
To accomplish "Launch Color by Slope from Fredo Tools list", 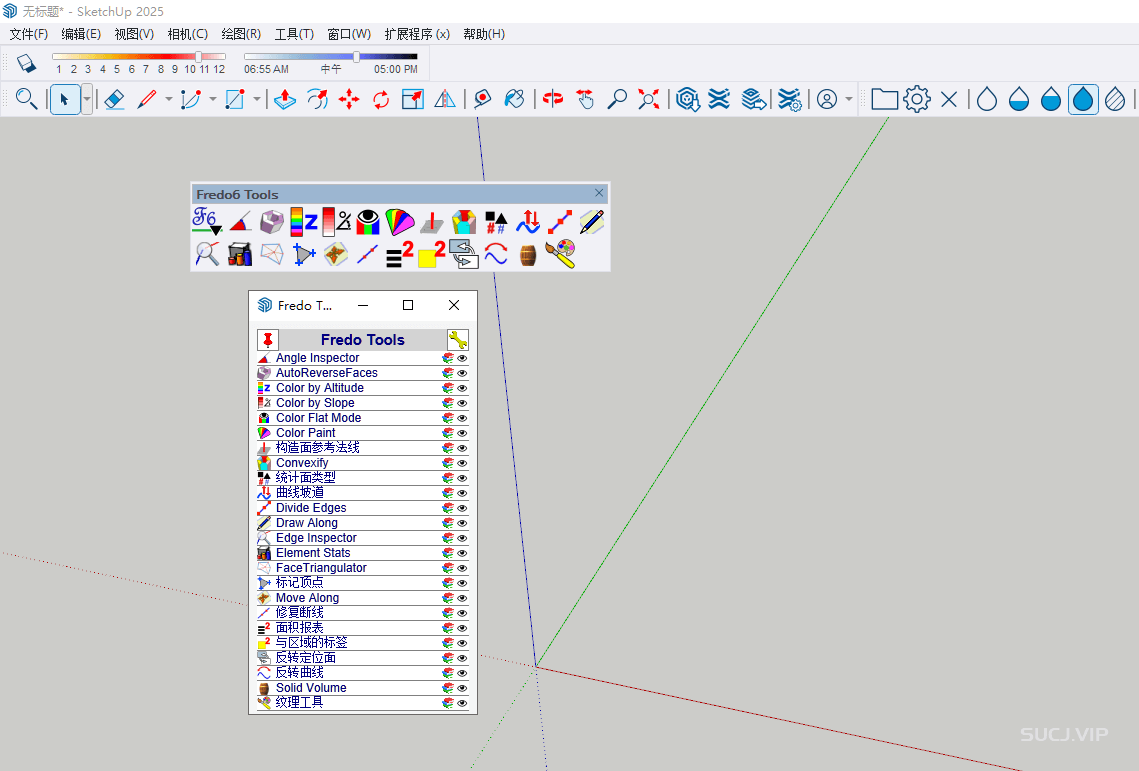I will (315, 403).
